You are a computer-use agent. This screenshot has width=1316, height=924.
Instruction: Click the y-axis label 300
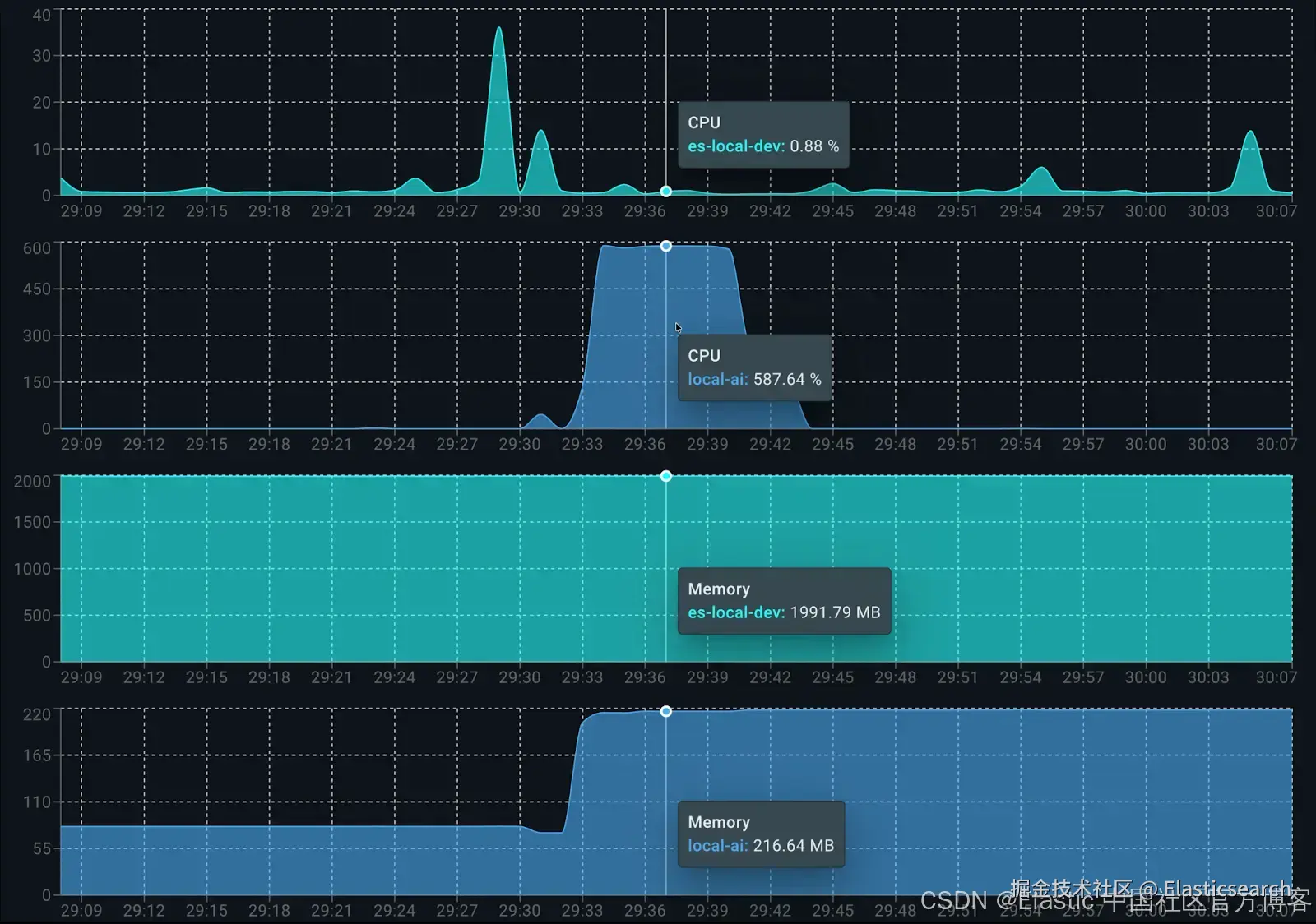tap(37, 335)
